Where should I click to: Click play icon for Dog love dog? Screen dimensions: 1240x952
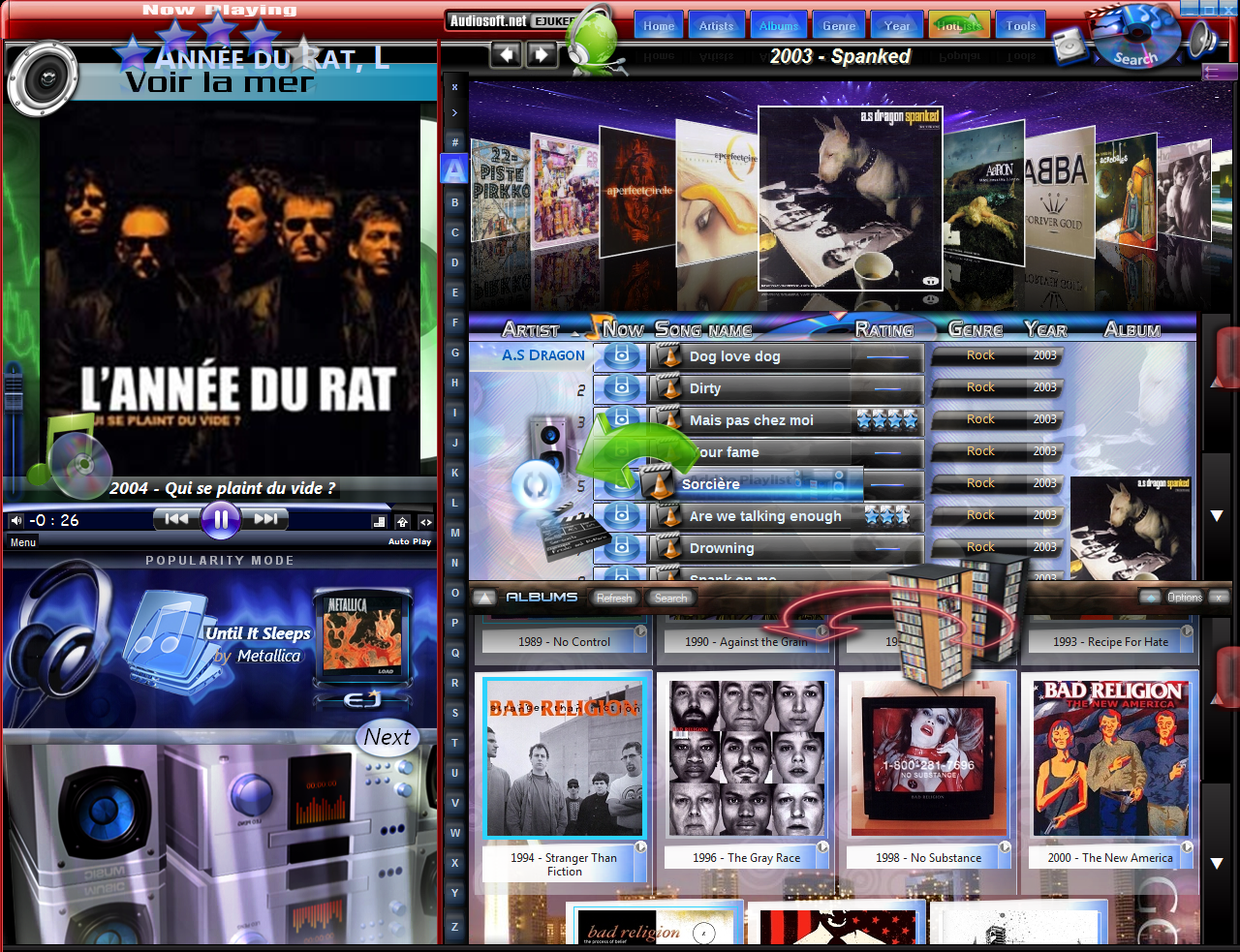click(x=622, y=356)
